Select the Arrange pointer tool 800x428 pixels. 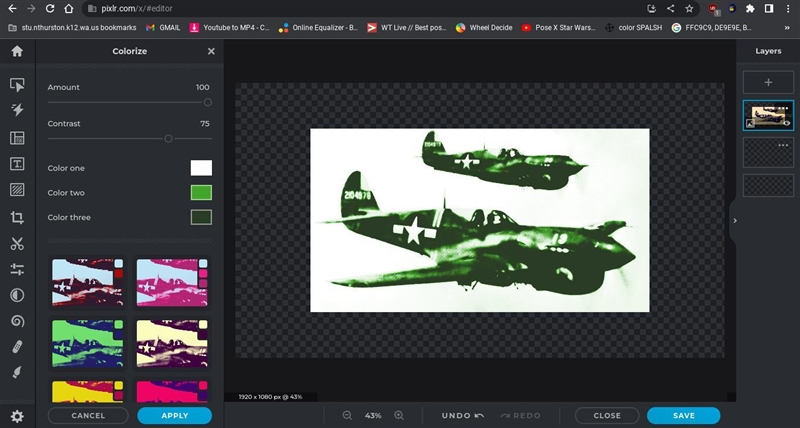click(17, 85)
